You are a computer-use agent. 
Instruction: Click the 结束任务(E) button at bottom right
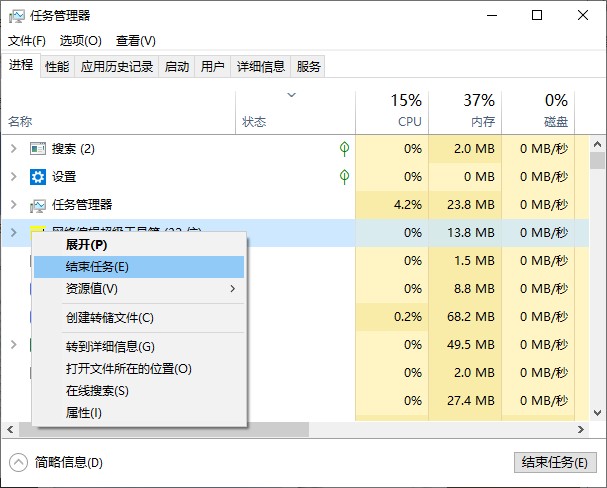point(555,462)
